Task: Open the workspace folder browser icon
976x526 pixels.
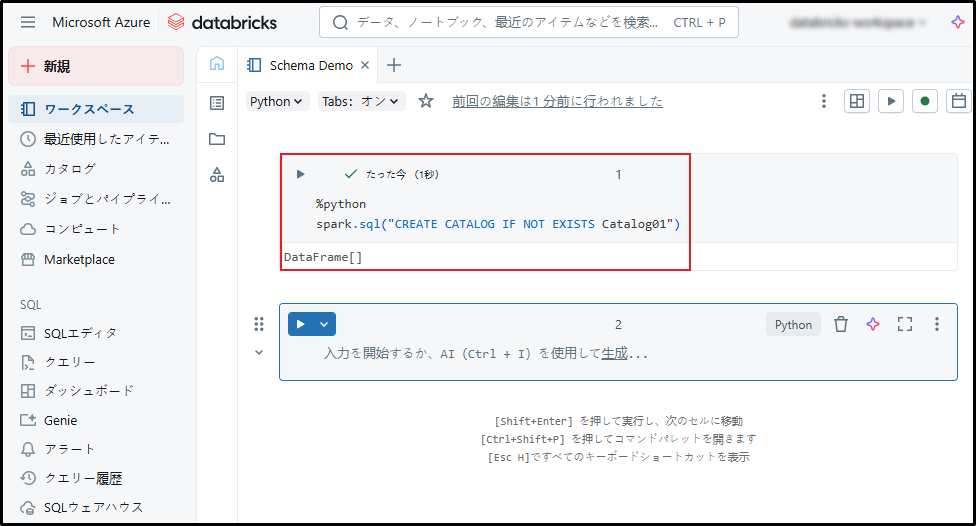Action: (x=217, y=139)
